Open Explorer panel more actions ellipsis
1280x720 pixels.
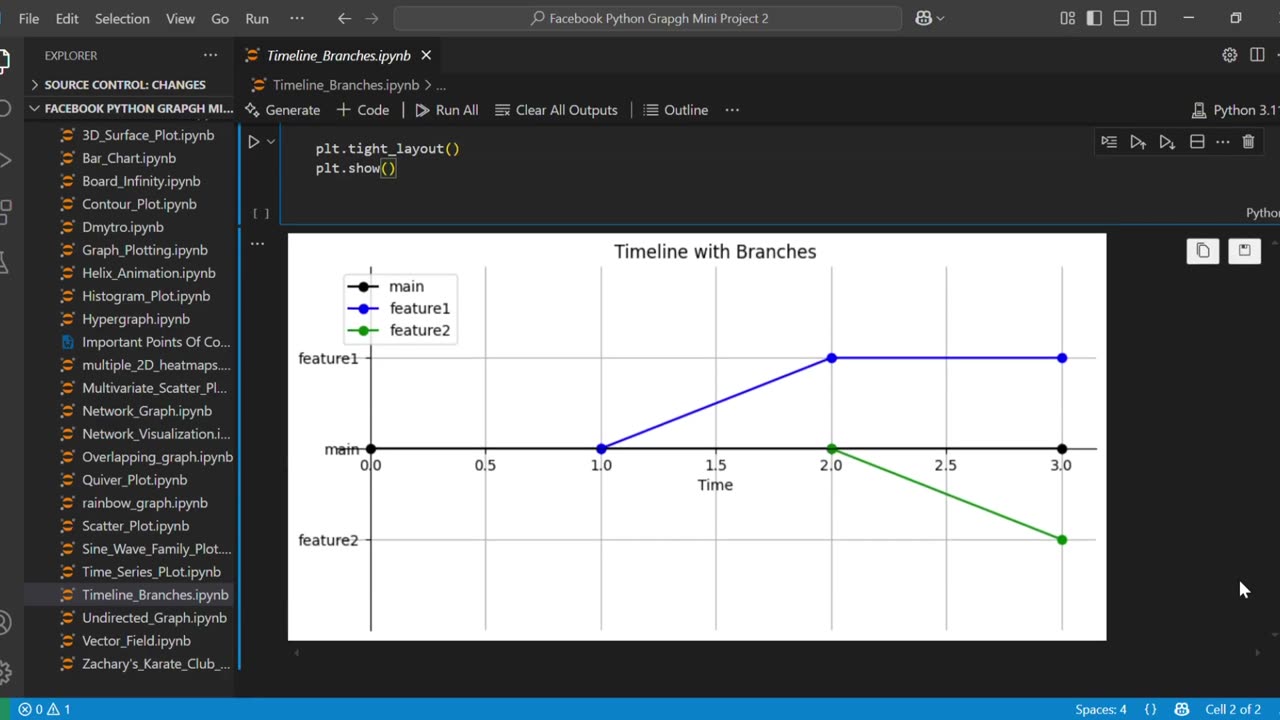[210, 55]
